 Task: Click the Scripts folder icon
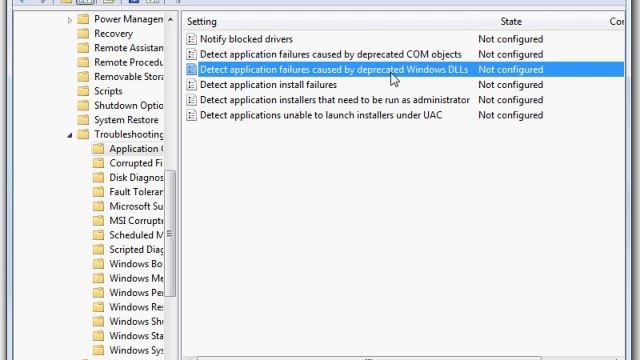[83, 91]
